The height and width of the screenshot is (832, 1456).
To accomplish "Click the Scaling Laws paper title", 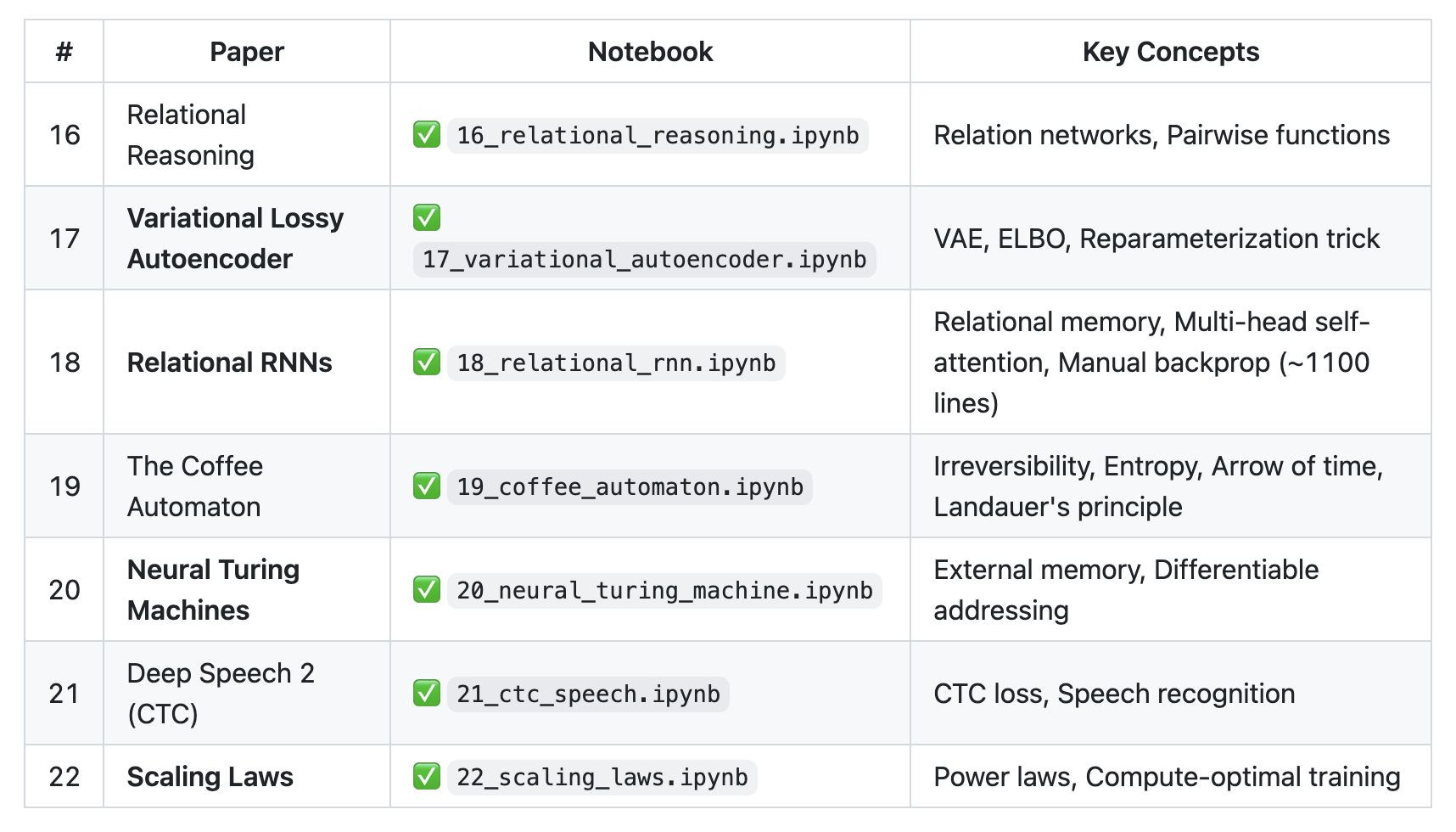I will (210, 777).
